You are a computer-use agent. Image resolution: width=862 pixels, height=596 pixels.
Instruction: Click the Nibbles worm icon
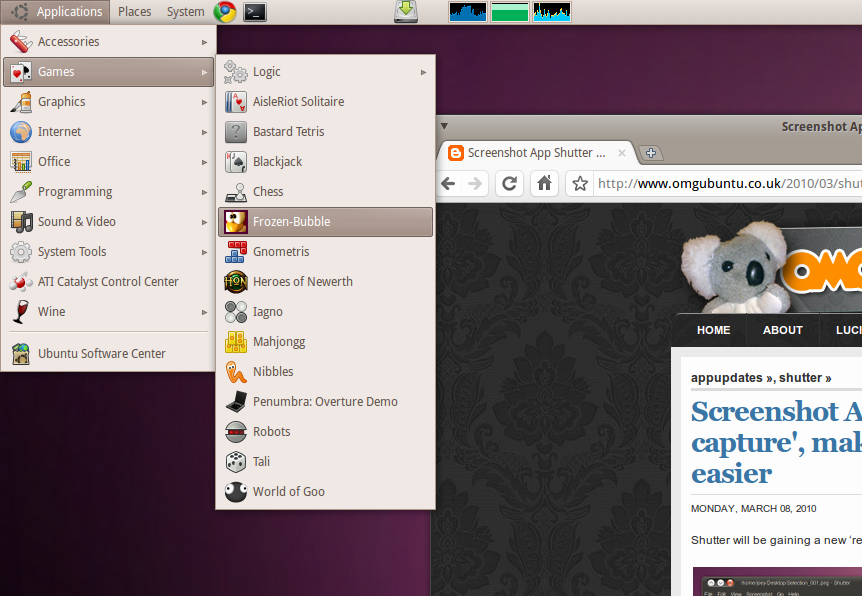[x=236, y=372]
